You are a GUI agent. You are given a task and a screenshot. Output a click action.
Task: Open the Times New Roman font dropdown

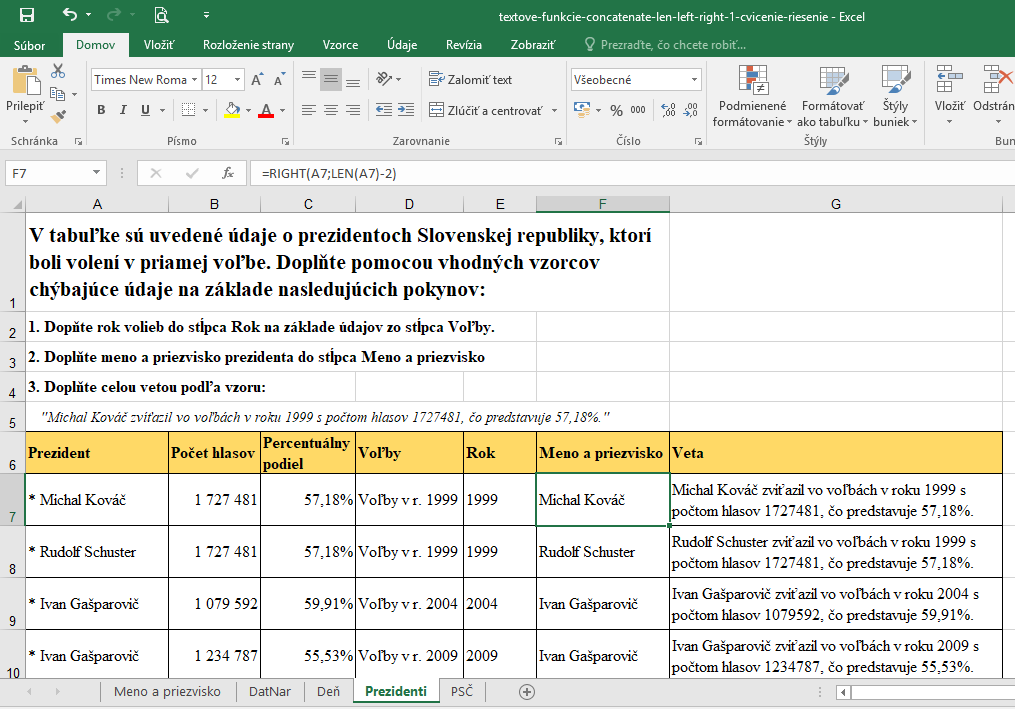[193, 80]
